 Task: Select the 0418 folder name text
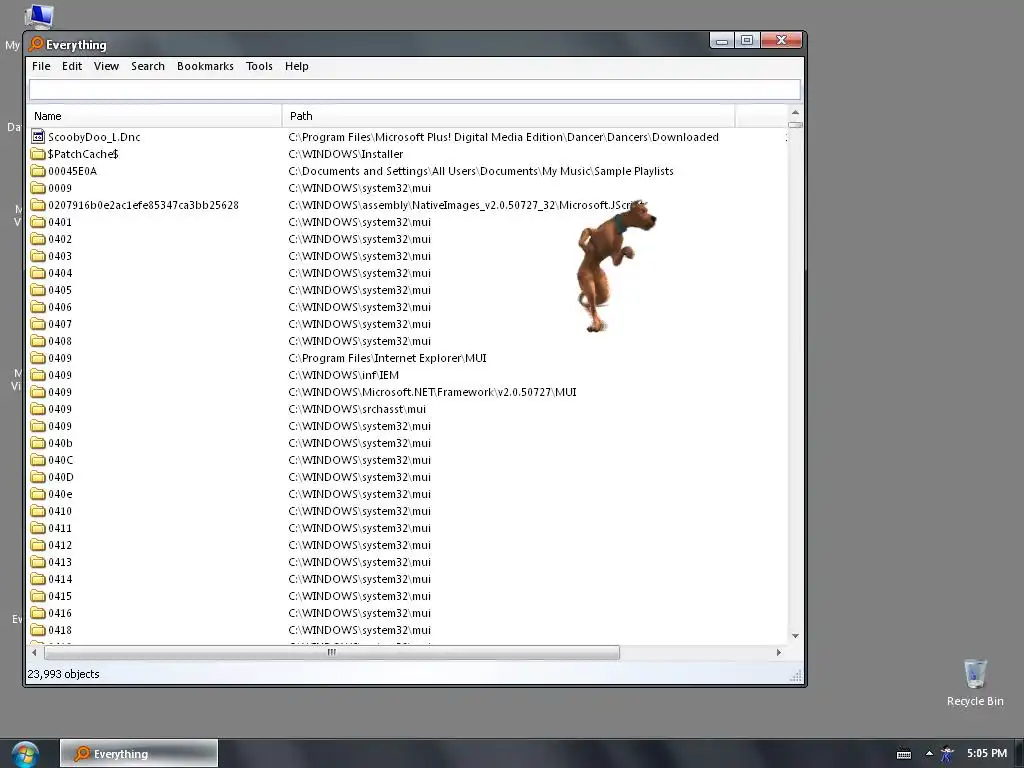click(x=60, y=630)
